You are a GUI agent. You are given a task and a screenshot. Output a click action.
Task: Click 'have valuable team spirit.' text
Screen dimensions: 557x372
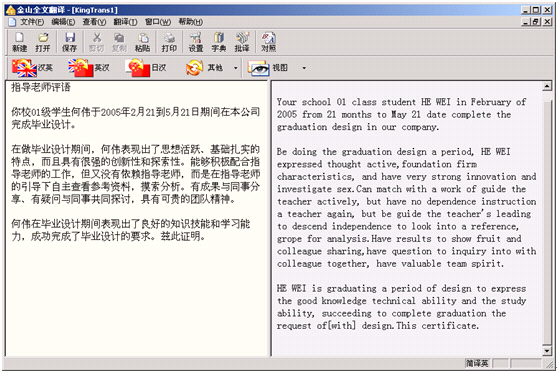(440, 264)
